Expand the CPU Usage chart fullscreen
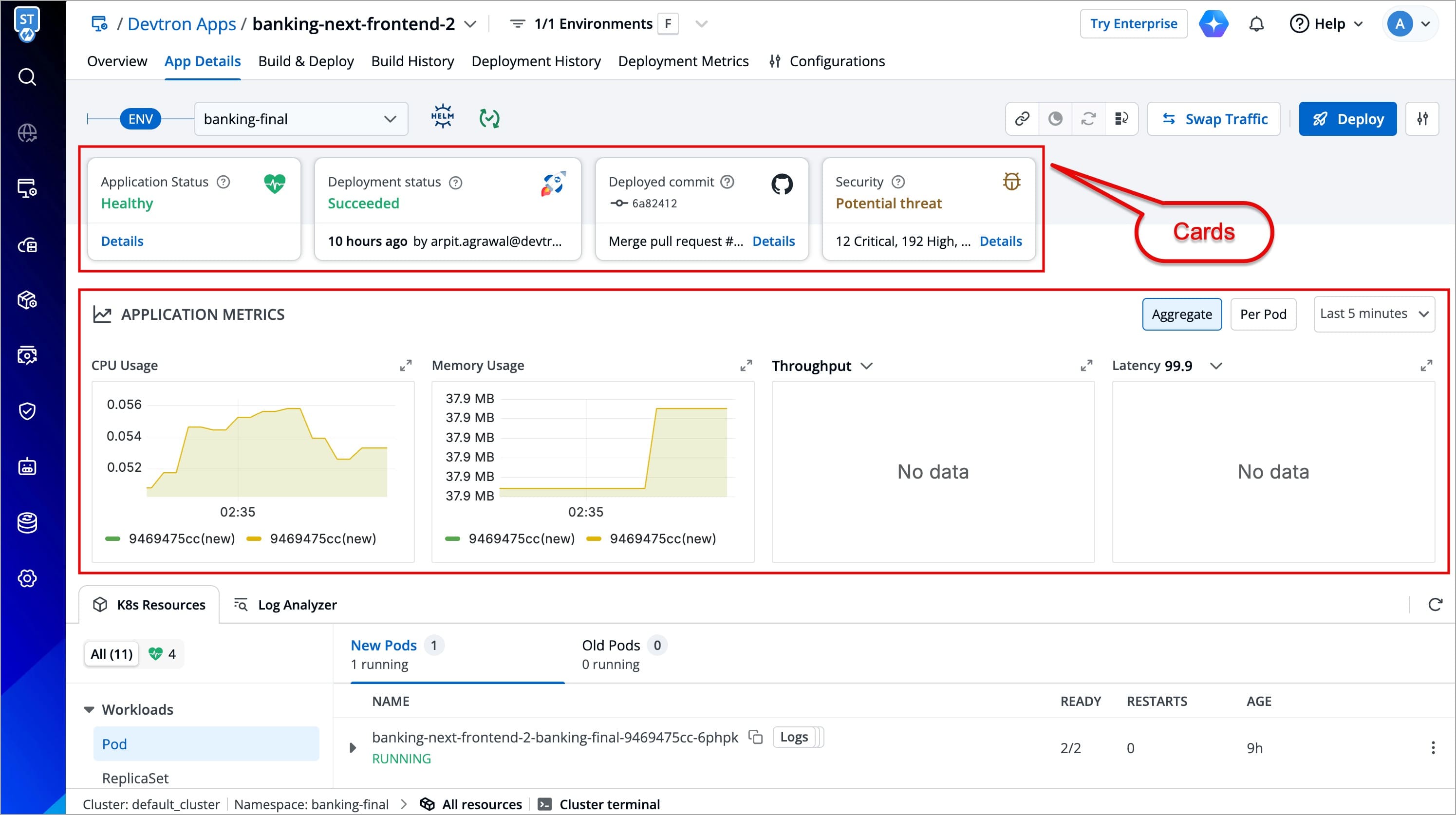 click(x=406, y=366)
